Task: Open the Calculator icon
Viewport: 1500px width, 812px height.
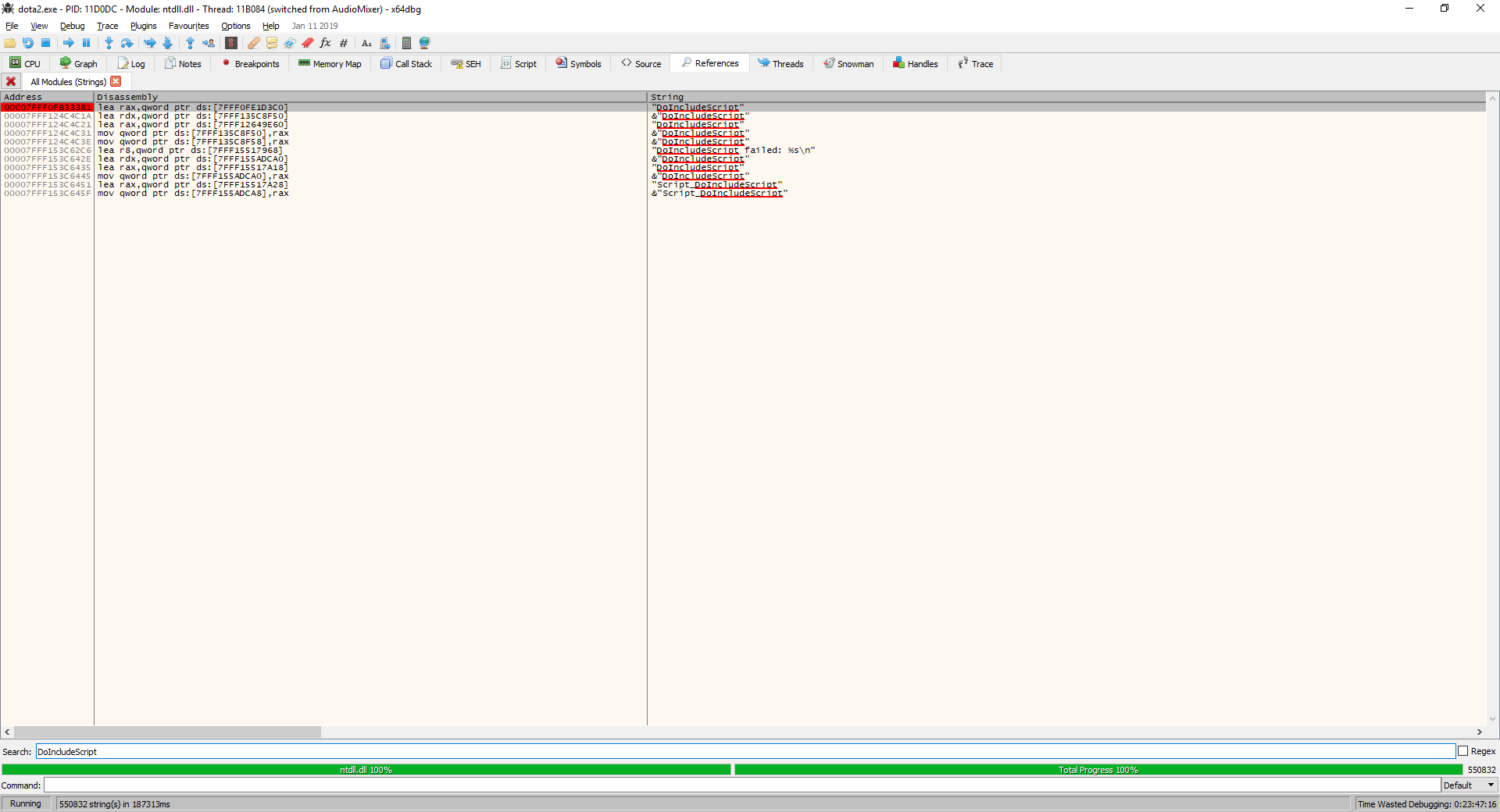Action: [406, 43]
